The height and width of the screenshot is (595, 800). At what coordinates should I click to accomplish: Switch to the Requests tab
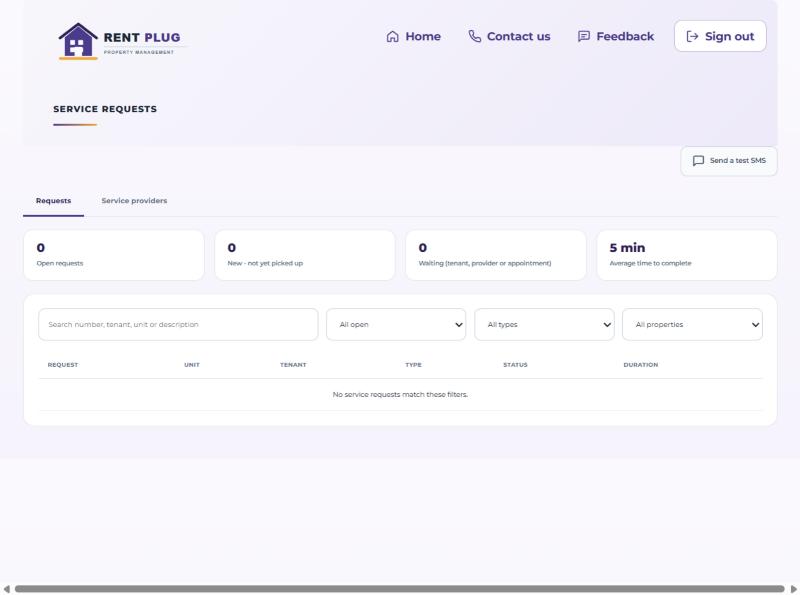click(x=54, y=201)
